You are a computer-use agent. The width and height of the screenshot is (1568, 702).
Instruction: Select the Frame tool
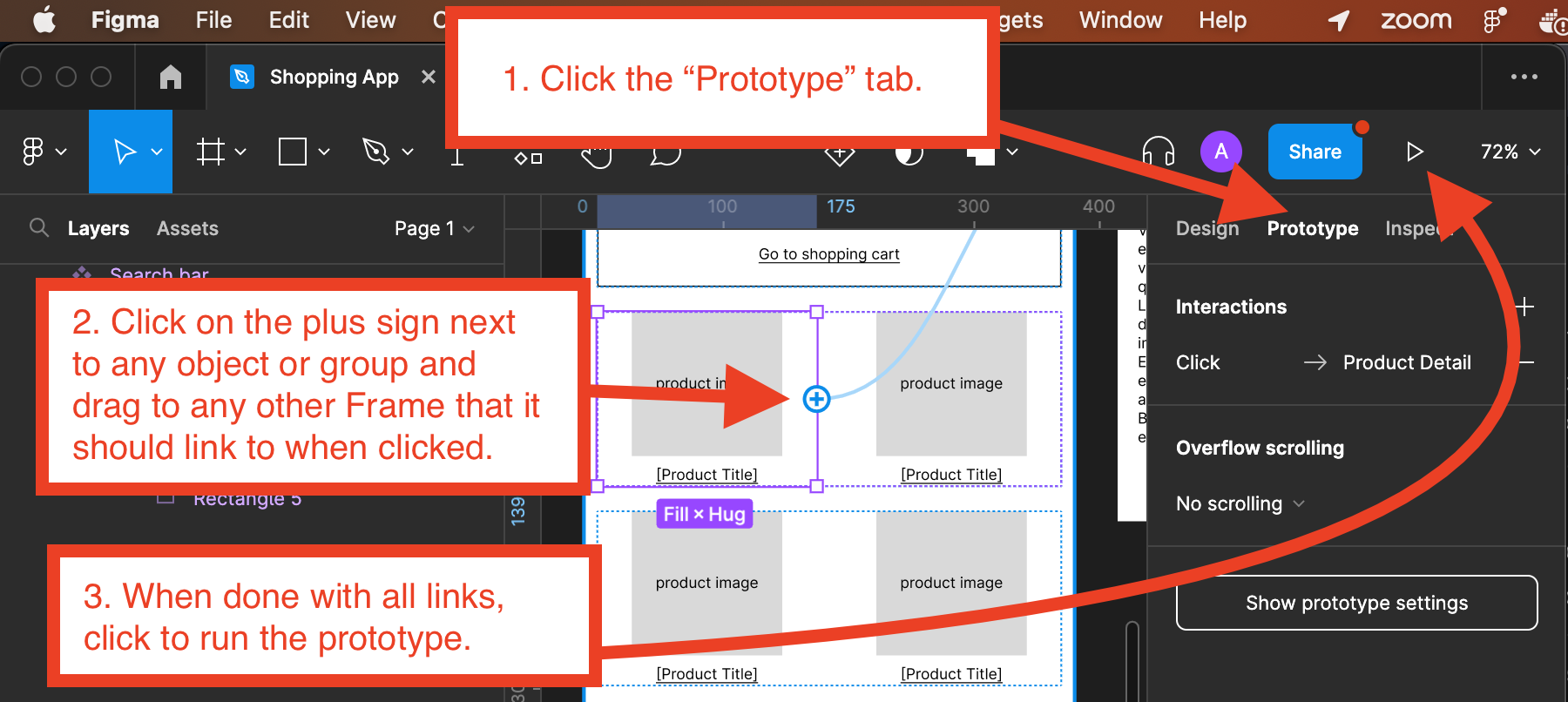[210, 152]
